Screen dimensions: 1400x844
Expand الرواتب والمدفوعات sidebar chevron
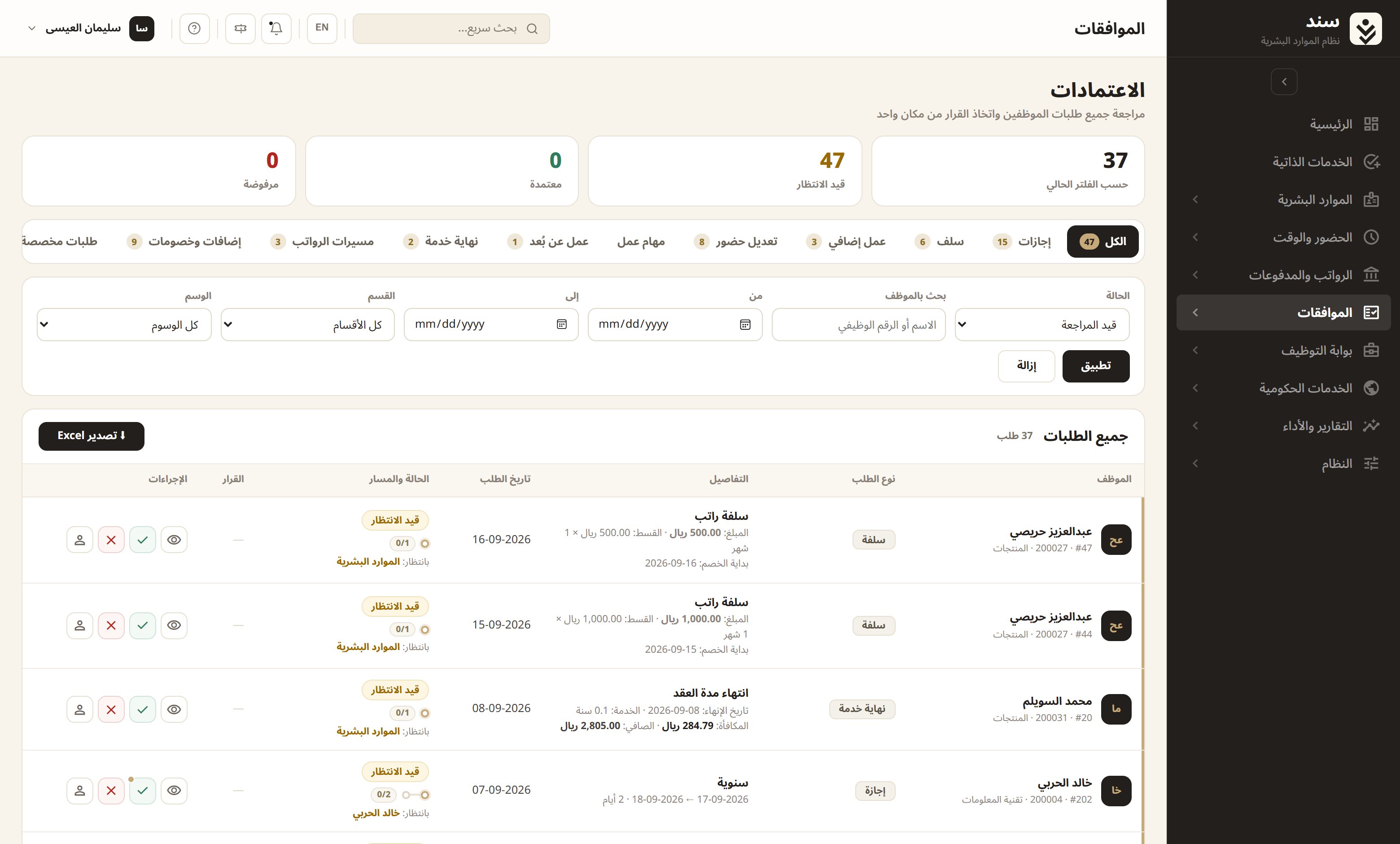pyautogui.click(x=1195, y=275)
